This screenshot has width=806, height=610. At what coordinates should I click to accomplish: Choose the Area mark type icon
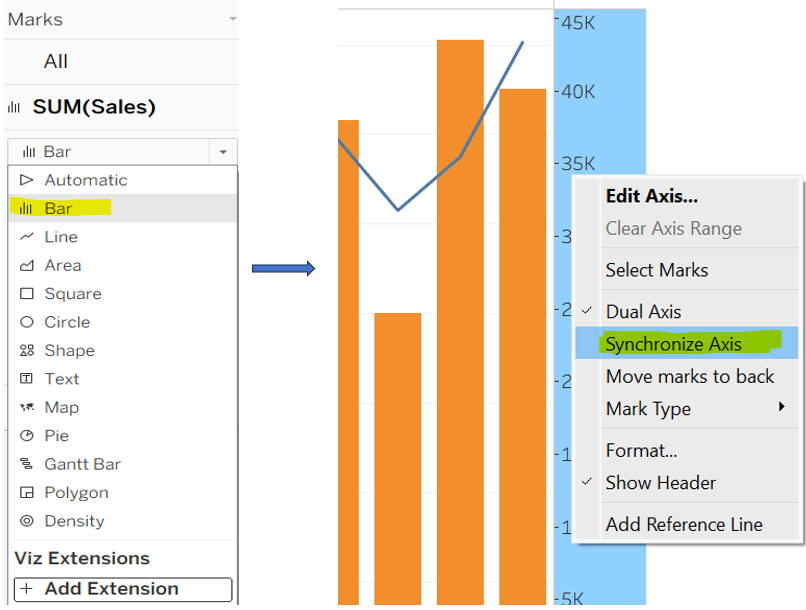pyautogui.click(x=27, y=265)
